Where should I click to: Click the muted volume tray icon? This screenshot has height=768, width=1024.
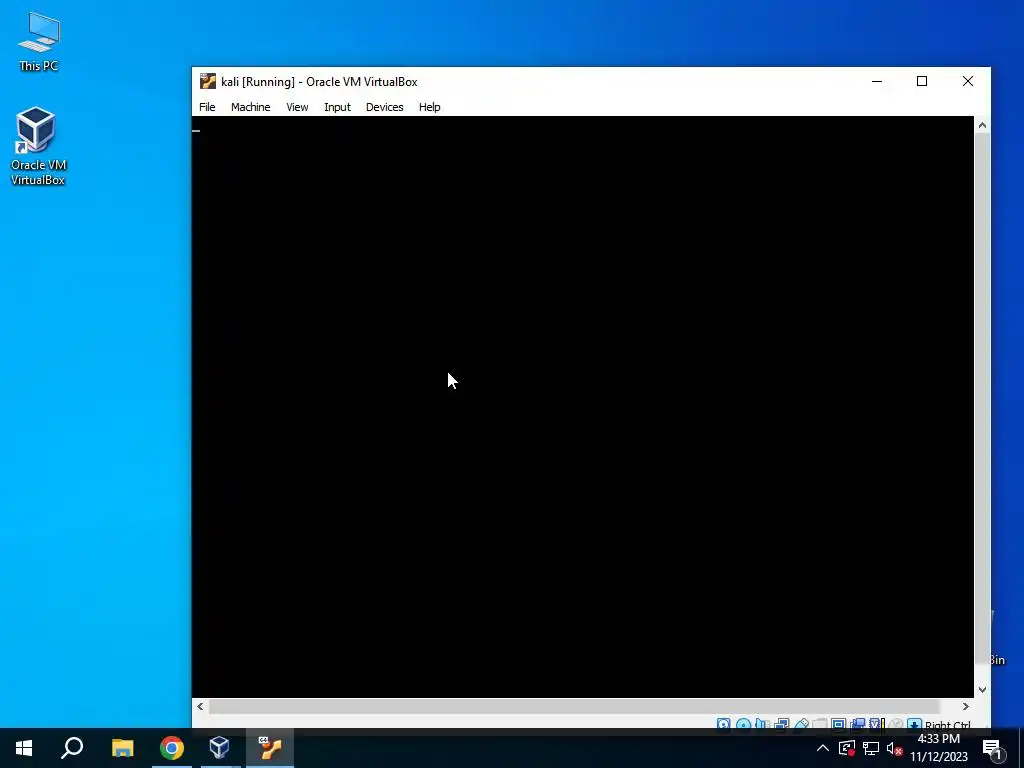[895, 748]
